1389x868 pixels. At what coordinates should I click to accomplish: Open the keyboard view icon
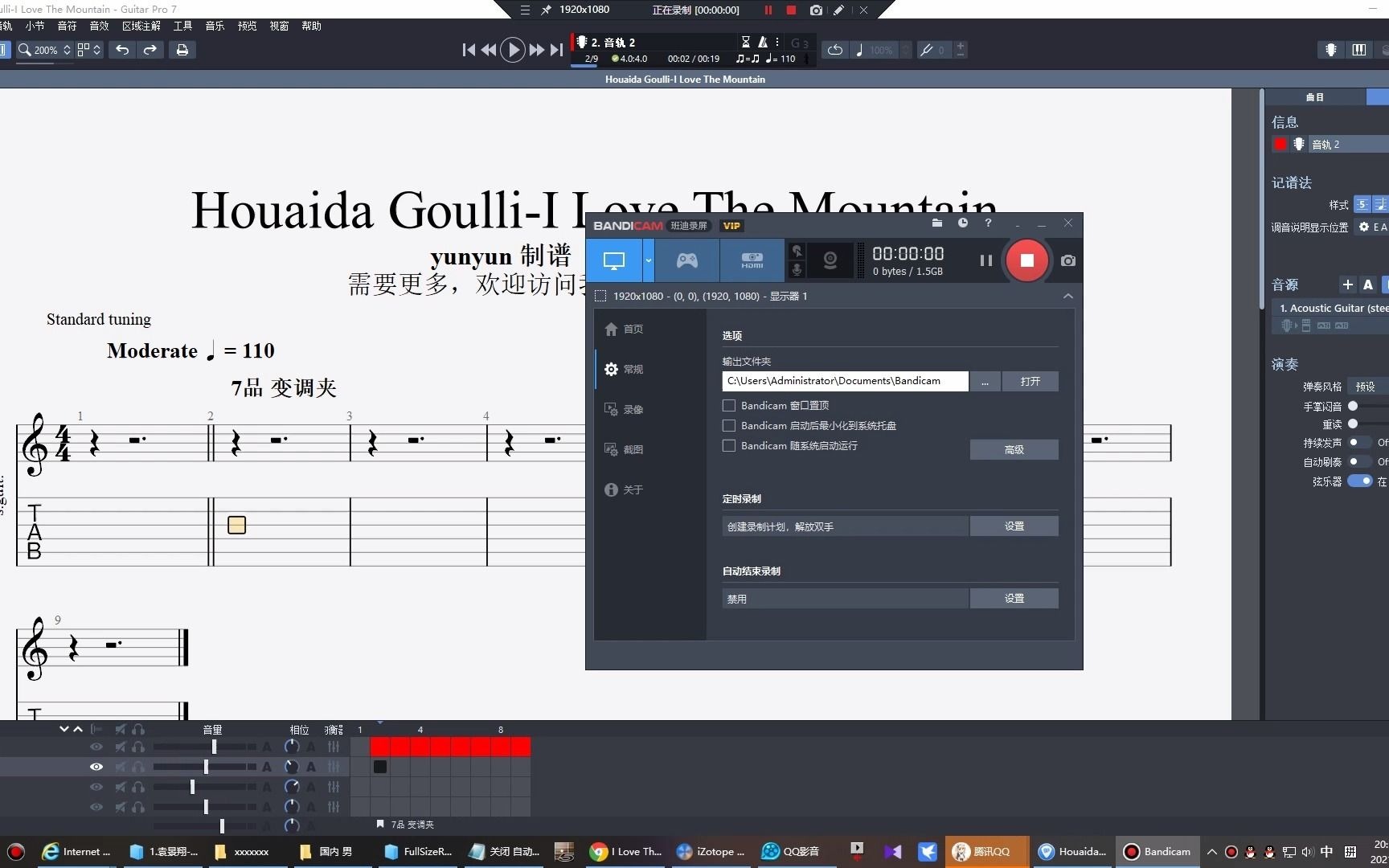click(1359, 50)
